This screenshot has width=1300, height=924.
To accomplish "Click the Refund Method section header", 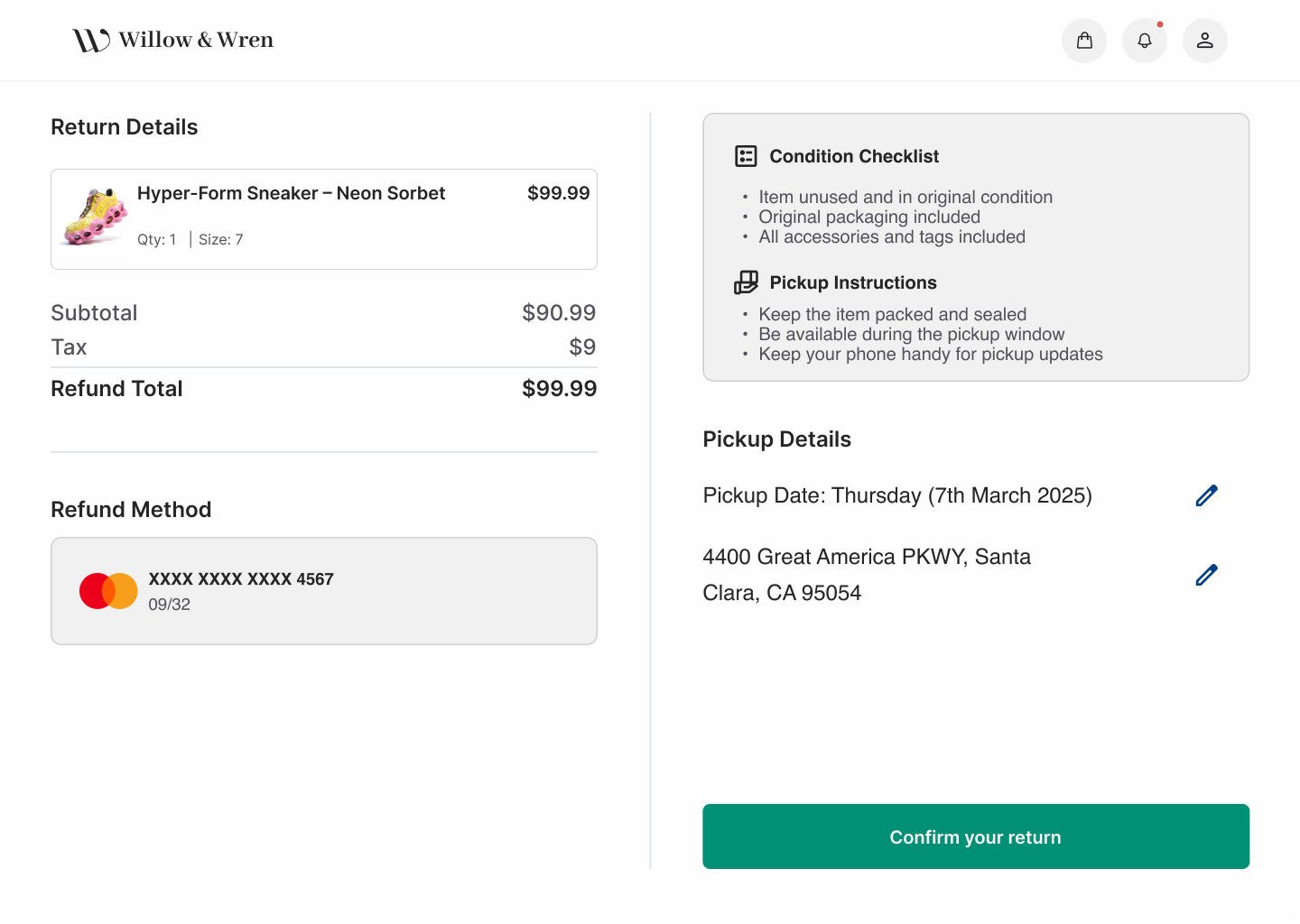I will click(130, 509).
